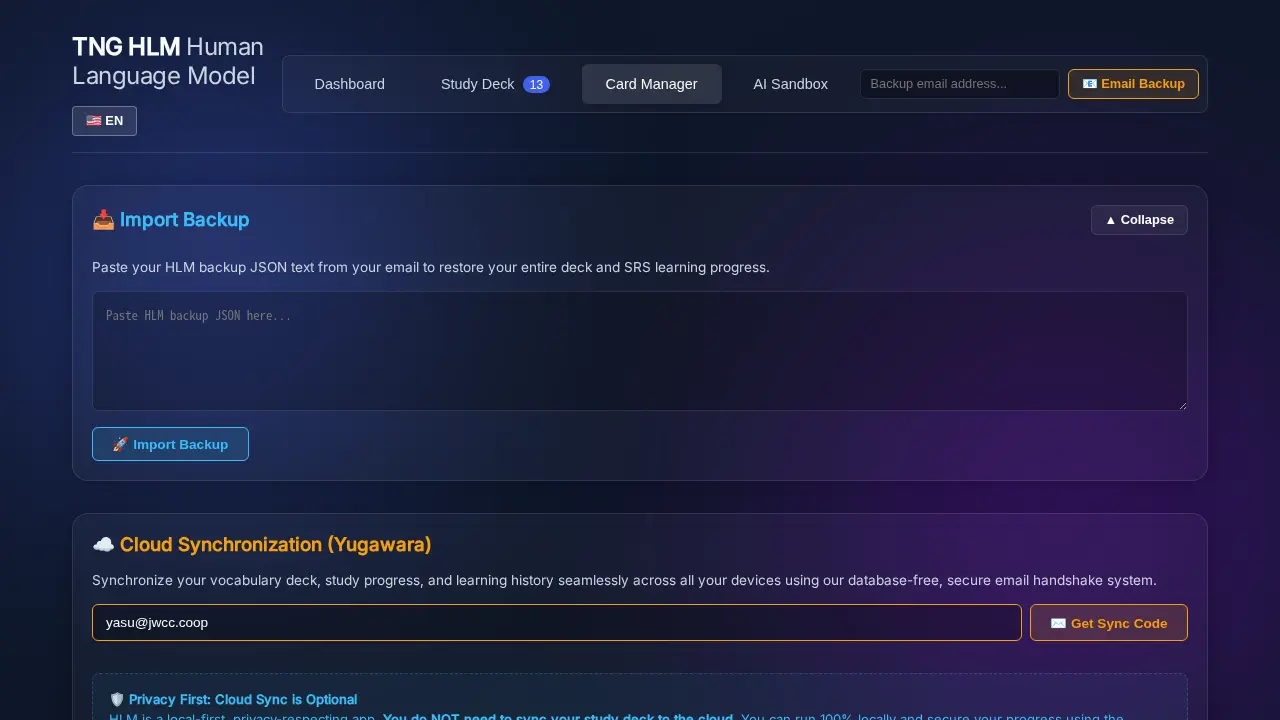1280x720 pixels.
Task: Click the inbox tray icon beside Import Backup
Action: pos(103,220)
